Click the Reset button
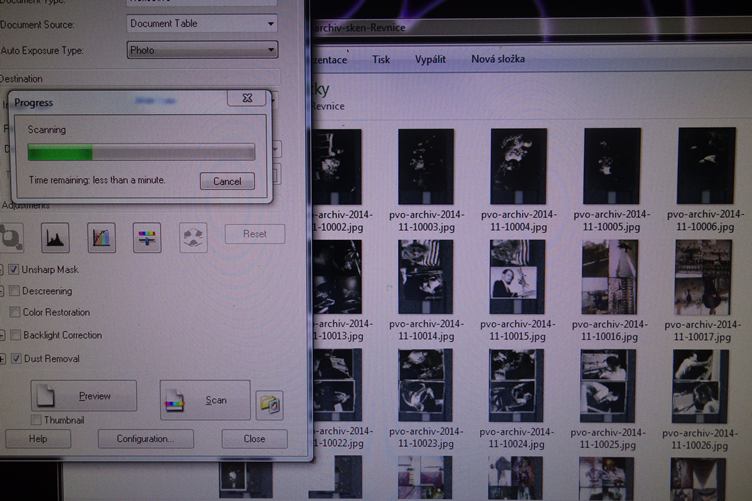752x501 pixels. tap(255, 234)
